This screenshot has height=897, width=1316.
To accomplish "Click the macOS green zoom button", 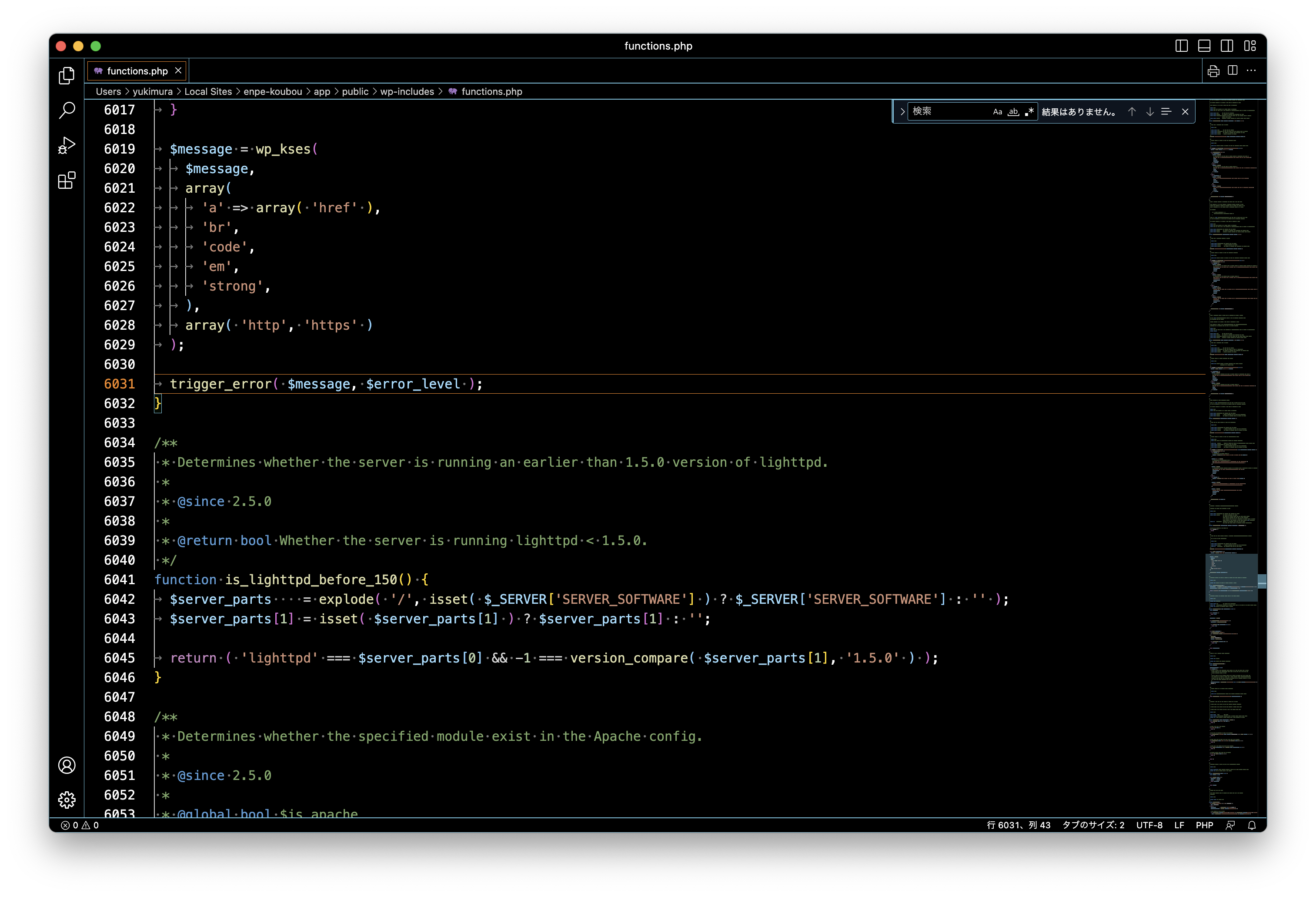I will coord(96,46).
